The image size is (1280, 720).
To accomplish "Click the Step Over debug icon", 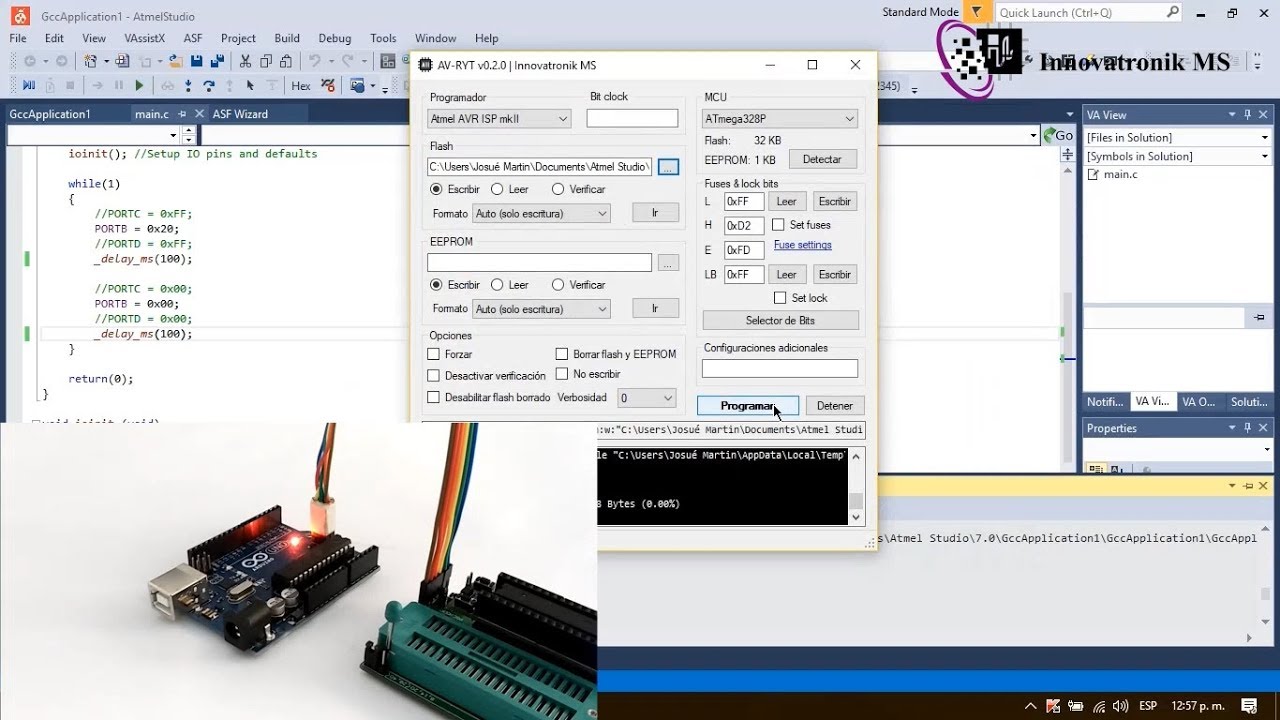I will point(209,85).
